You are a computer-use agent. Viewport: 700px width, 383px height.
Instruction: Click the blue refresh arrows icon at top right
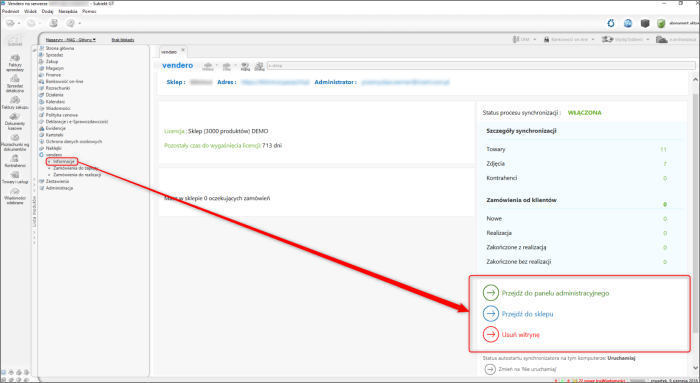coord(611,23)
